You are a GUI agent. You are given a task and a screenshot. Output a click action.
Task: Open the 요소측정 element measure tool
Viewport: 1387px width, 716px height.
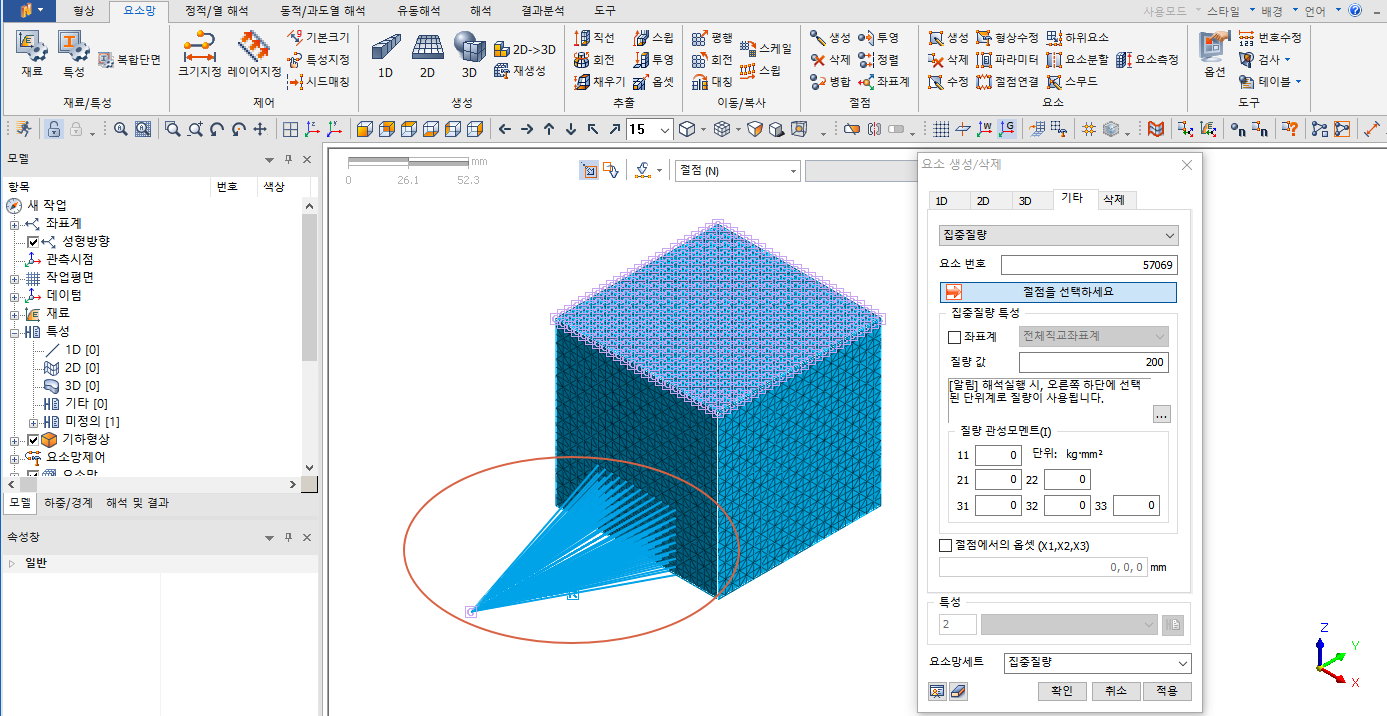pyautogui.click(x=1147, y=60)
